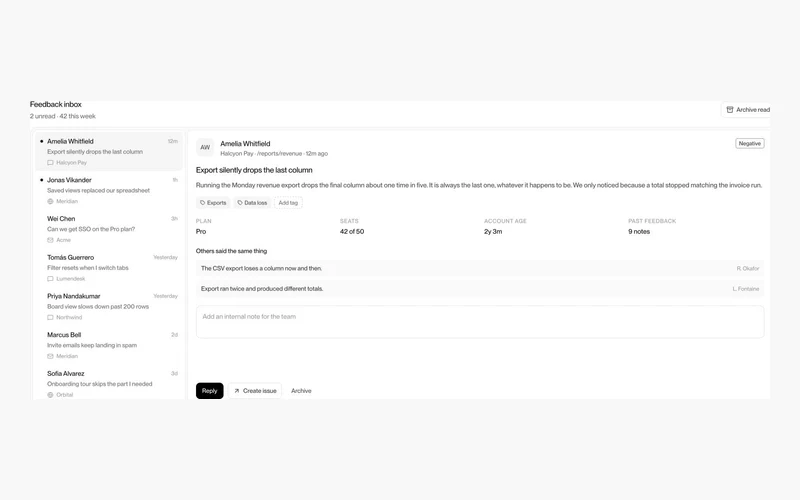The image size is (800, 500).
Task: Click the chat icon beside Halcyon Pay
Action: click(50, 163)
